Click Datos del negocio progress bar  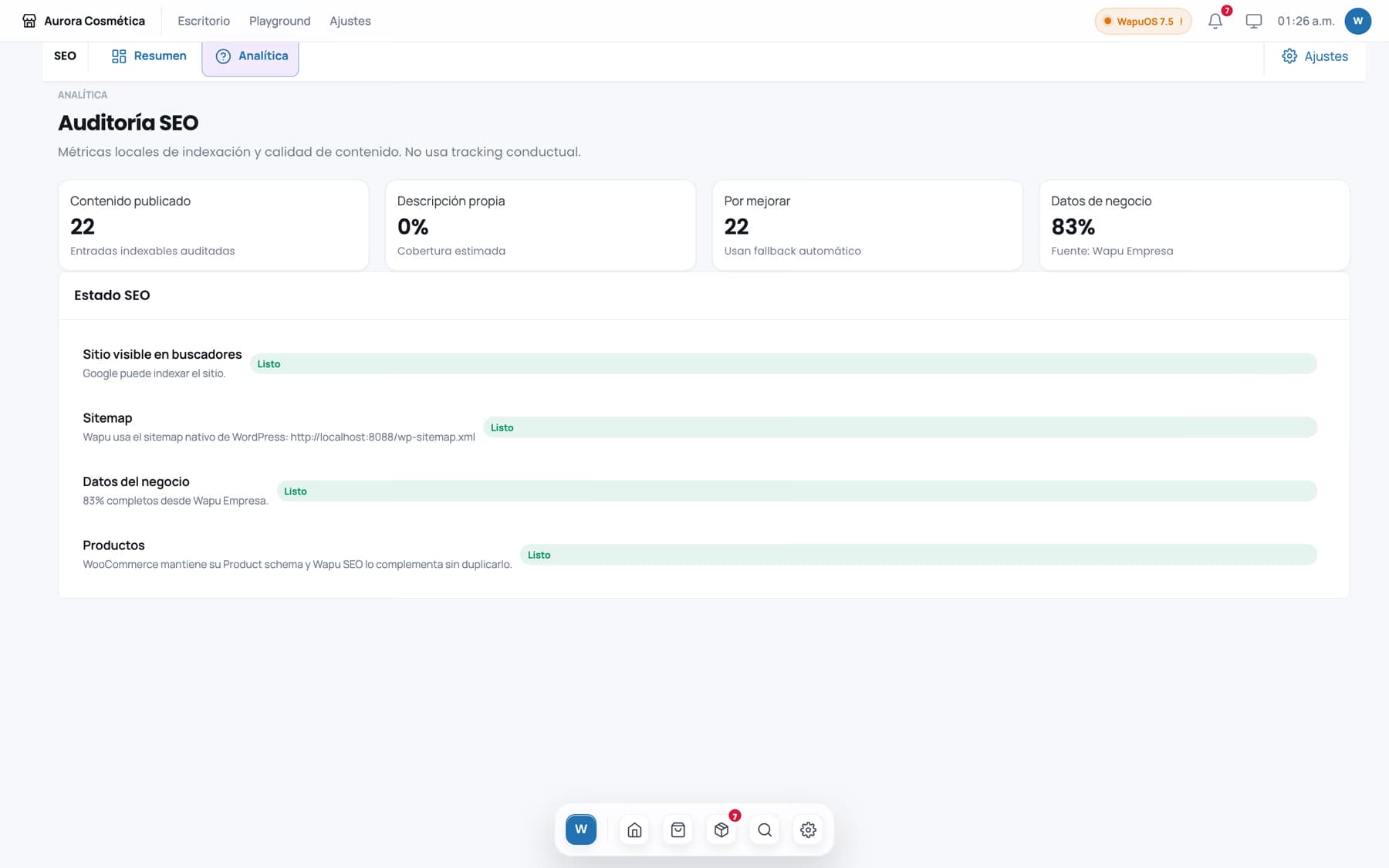click(x=796, y=491)
